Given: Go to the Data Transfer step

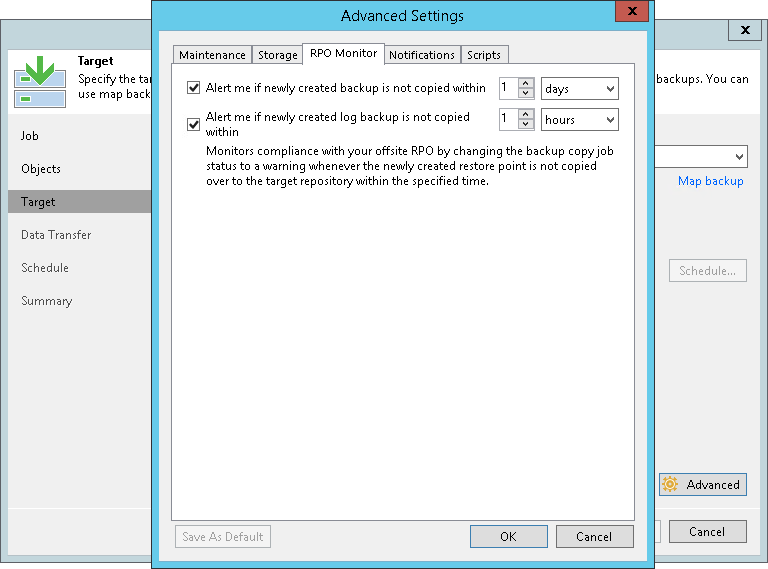Looking at the screenshot, I should 56,235.
